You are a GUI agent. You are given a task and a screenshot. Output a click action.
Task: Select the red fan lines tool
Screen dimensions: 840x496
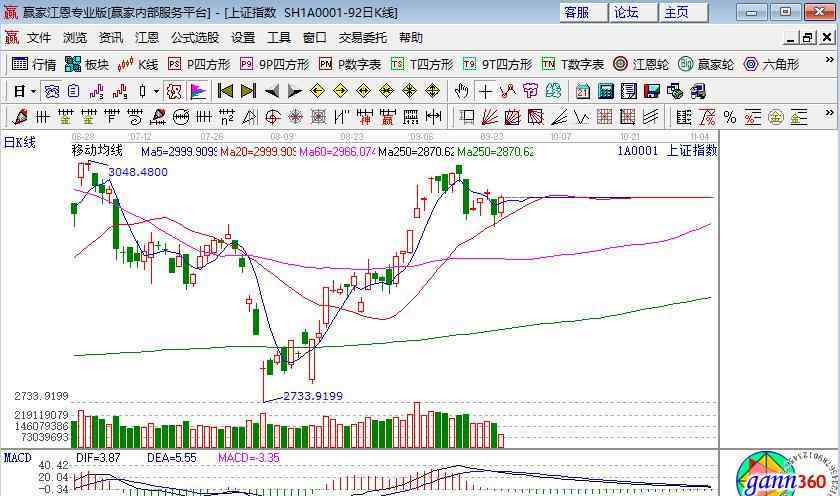pos(489,117)
